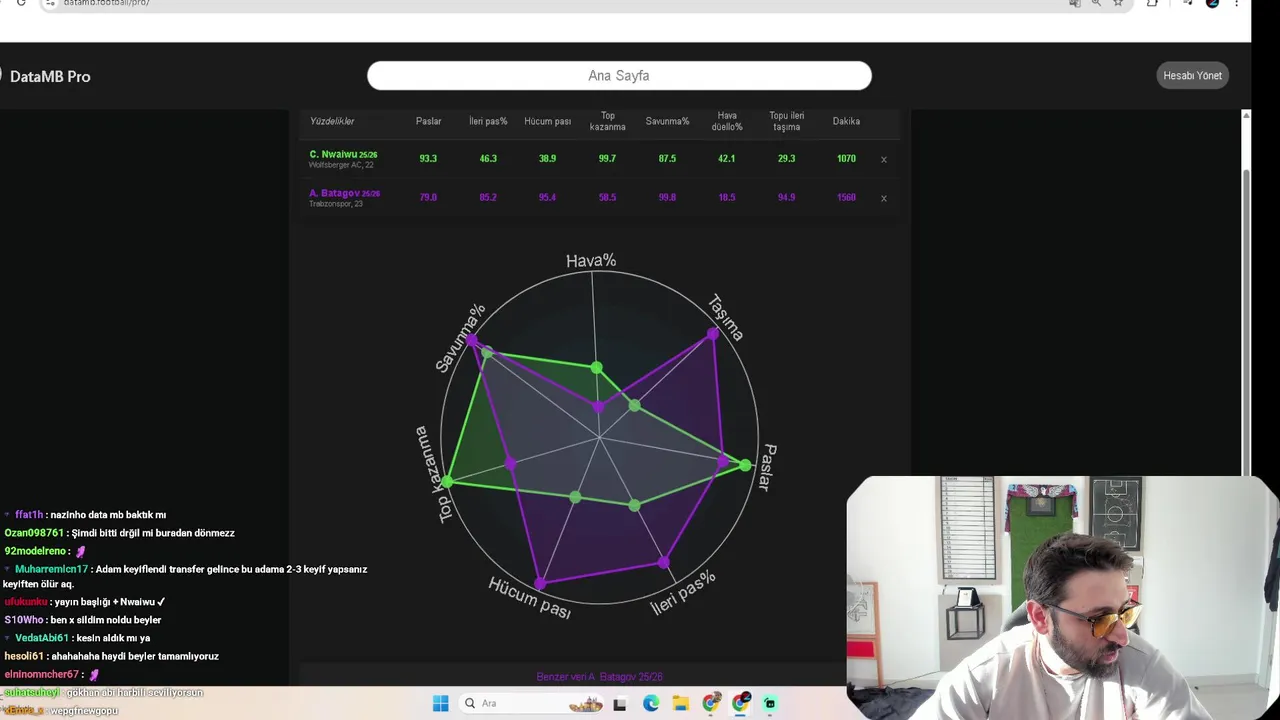Image resolution: width=1280 pixels, height=720 pixels.
Task: Sort by İleri pas% column header
Action: point(488,121)
